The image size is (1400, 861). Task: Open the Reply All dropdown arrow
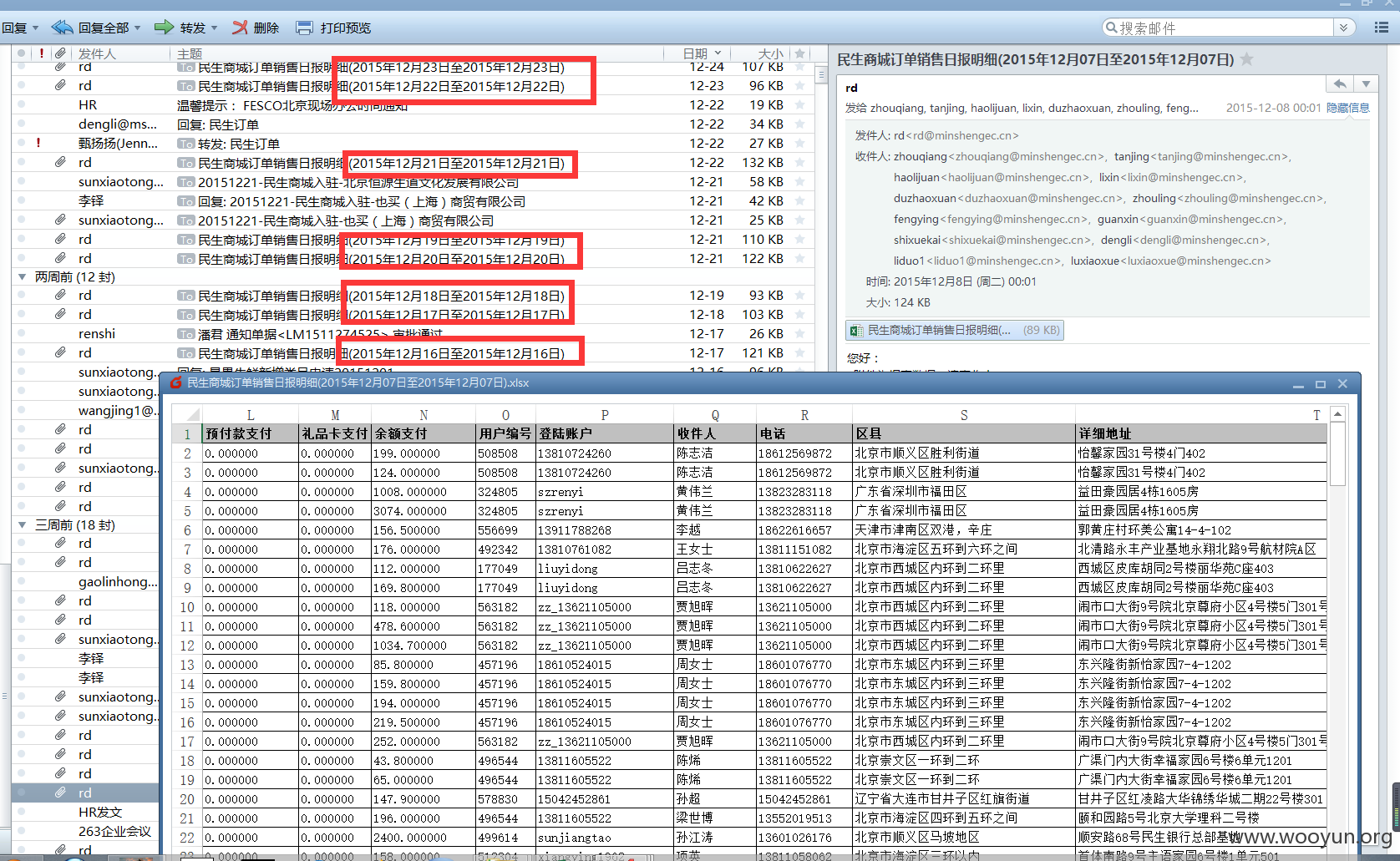click(137, 28)
